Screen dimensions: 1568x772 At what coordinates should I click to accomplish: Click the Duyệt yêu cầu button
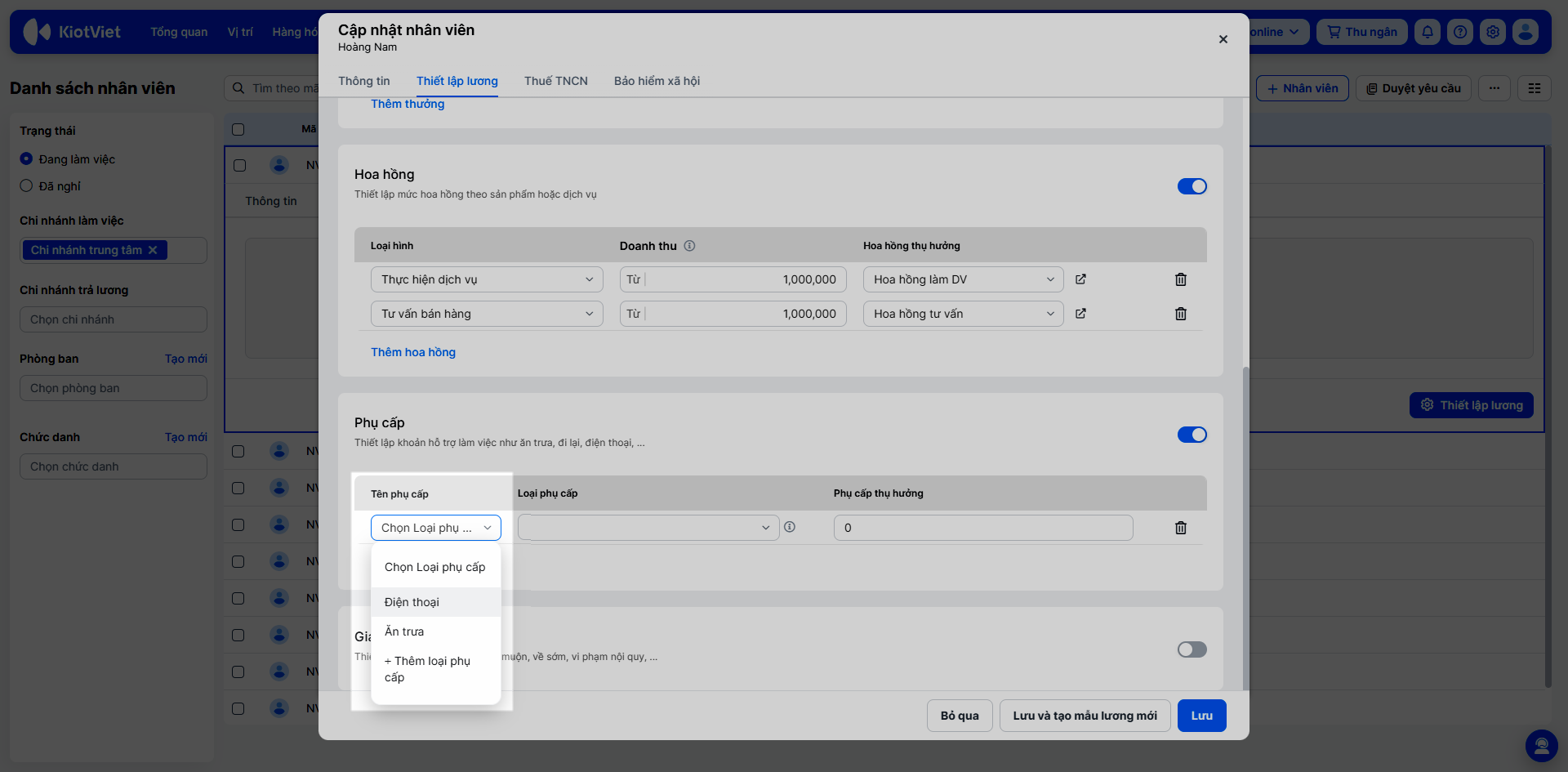[1414, 88]
